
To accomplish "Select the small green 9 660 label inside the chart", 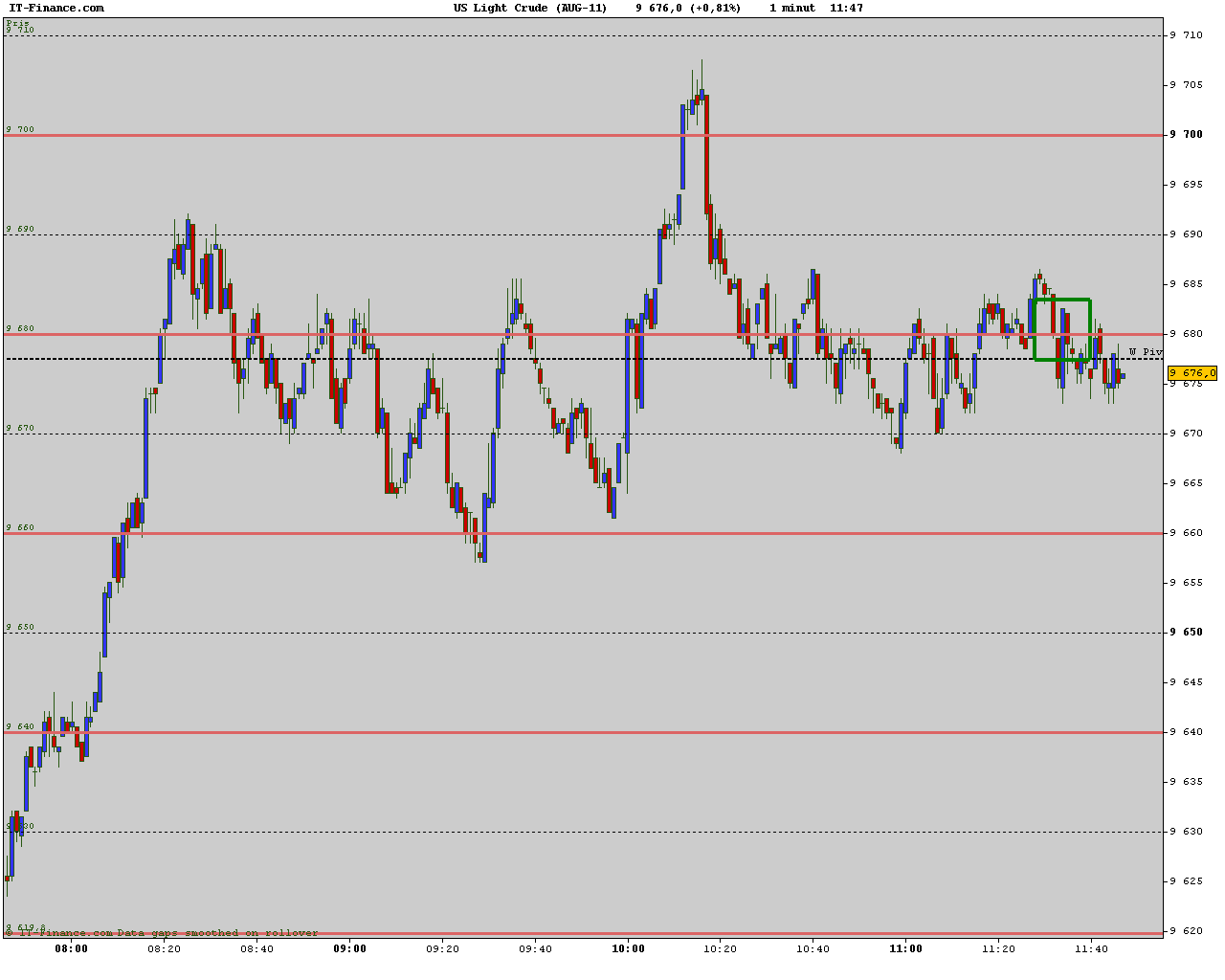I will click(20, 527).
